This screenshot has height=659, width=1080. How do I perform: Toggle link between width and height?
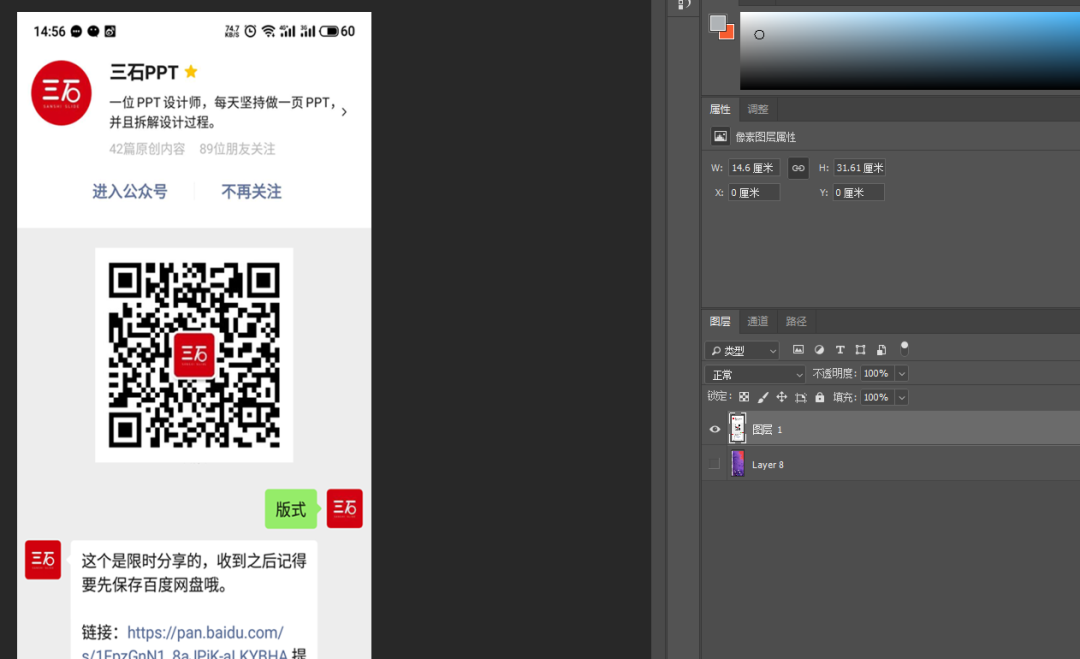[x=798, y=168]
